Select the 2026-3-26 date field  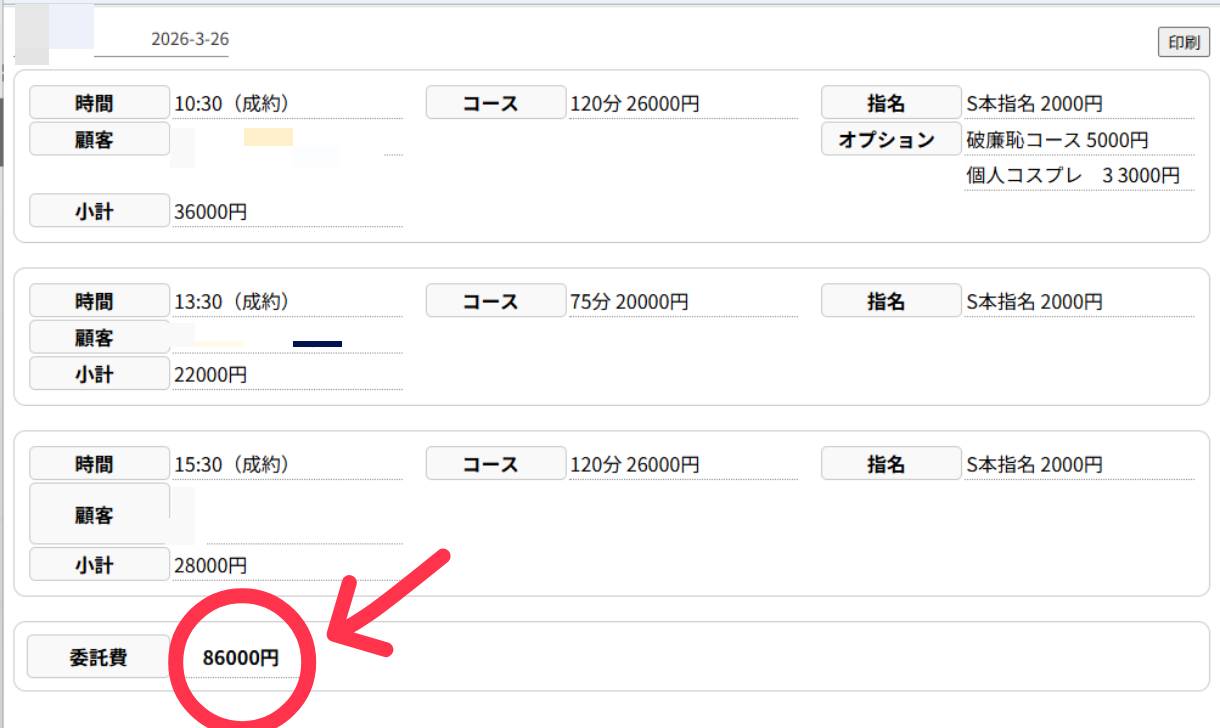coord(189,39)
